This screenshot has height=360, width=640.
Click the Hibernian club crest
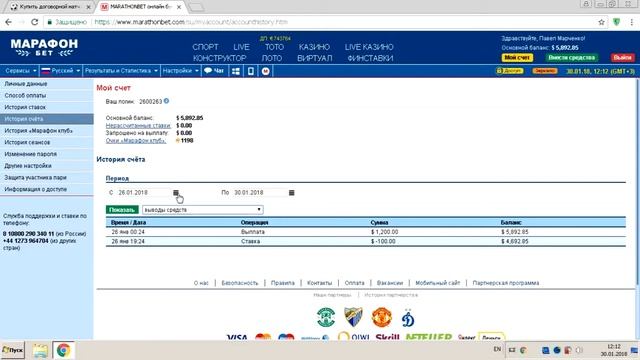tap(326, 317)
